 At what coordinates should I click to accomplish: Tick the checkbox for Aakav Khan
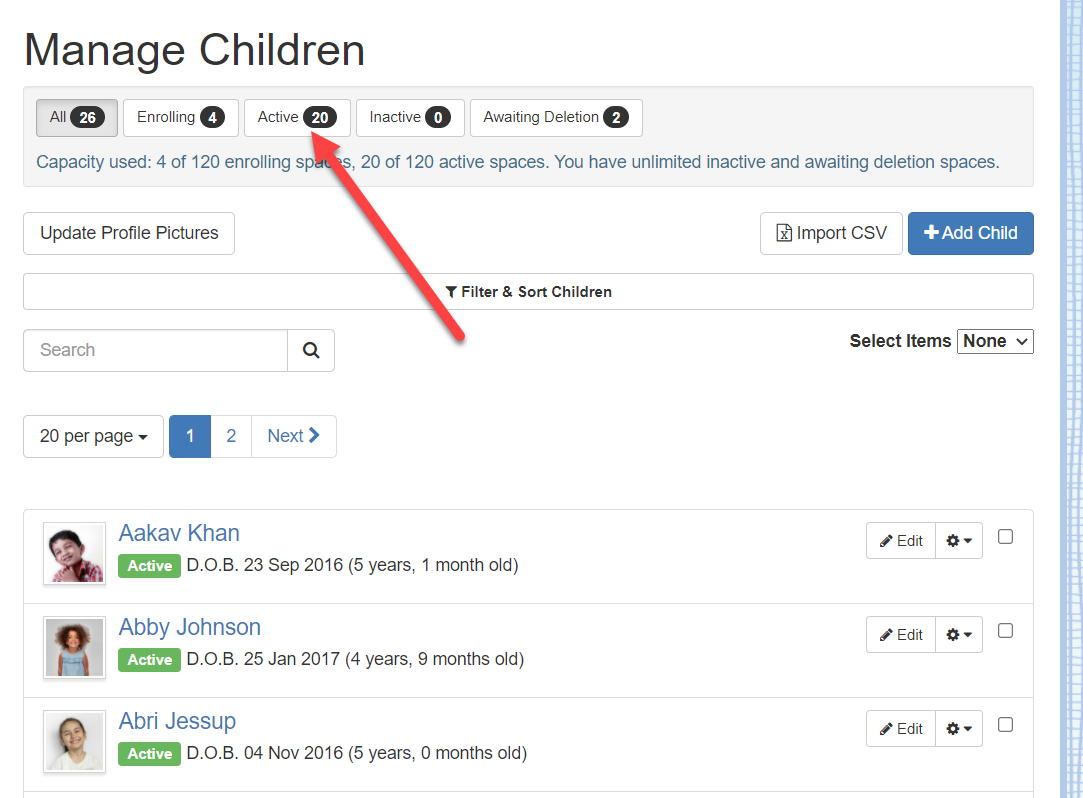pos(1006,537)
